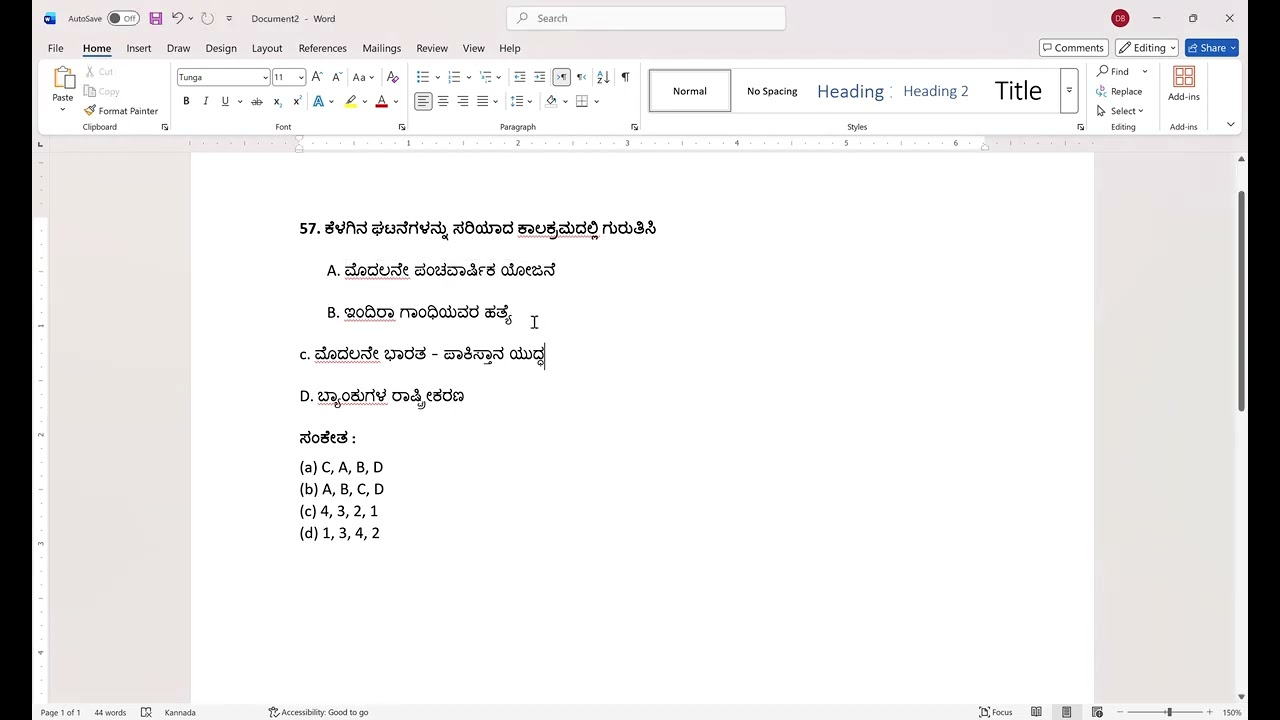Open the File menu
This screenshot has height=720, width=1280.
(x=56, y=48)
